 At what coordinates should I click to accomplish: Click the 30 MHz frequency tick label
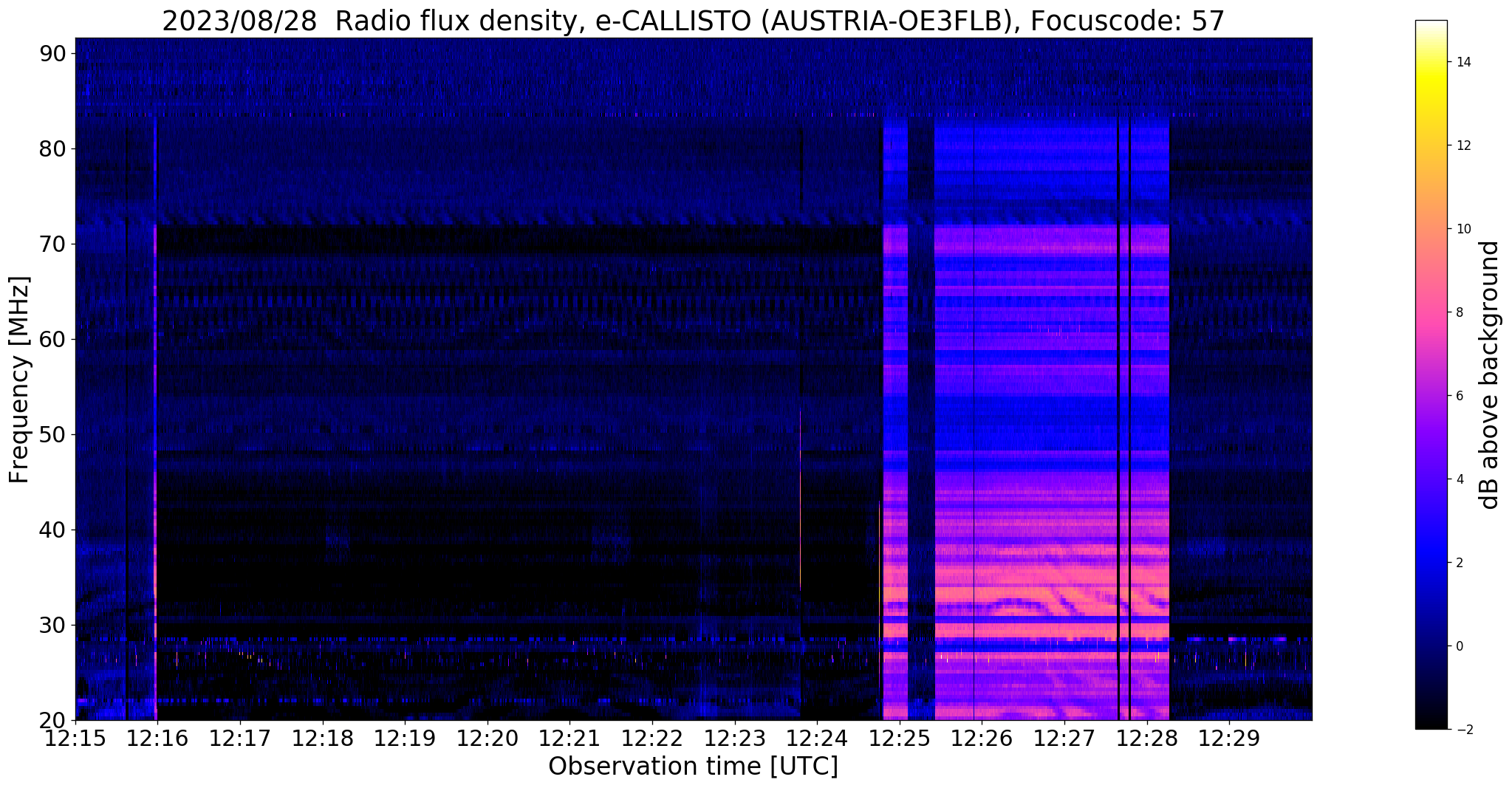point(53,625)
